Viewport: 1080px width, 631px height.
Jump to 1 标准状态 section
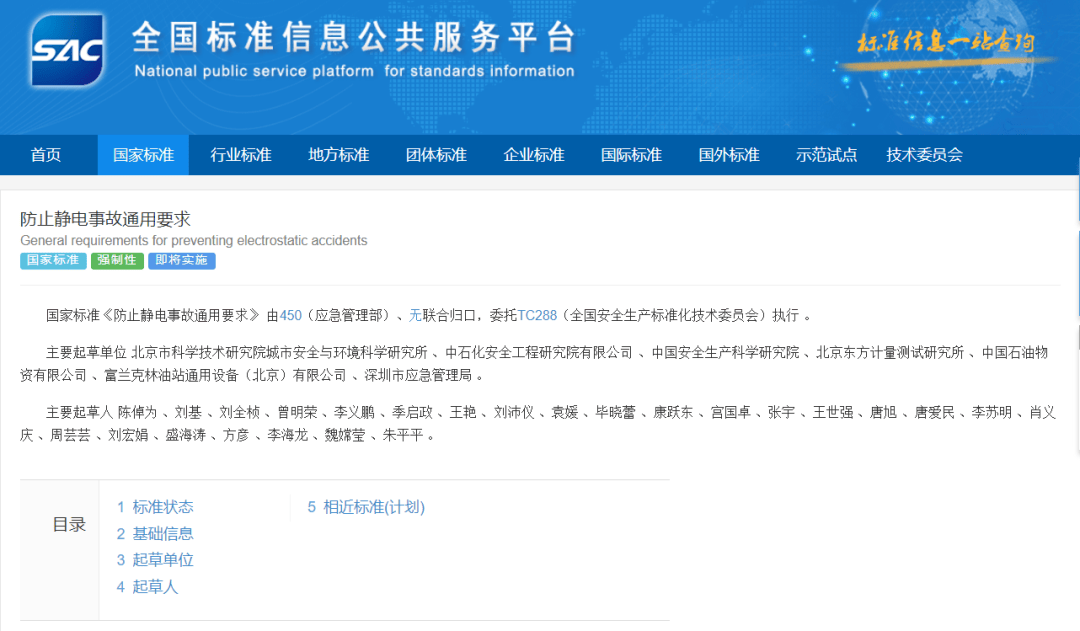[x=155, y=507]
